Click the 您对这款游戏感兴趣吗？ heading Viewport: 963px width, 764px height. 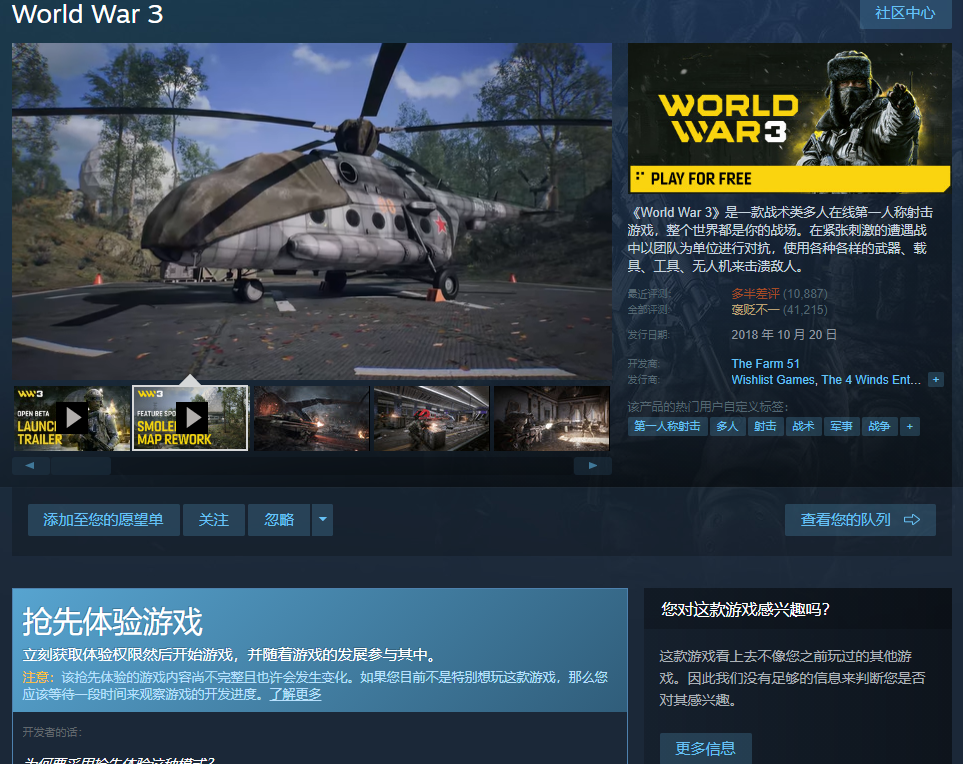[745, 609]
